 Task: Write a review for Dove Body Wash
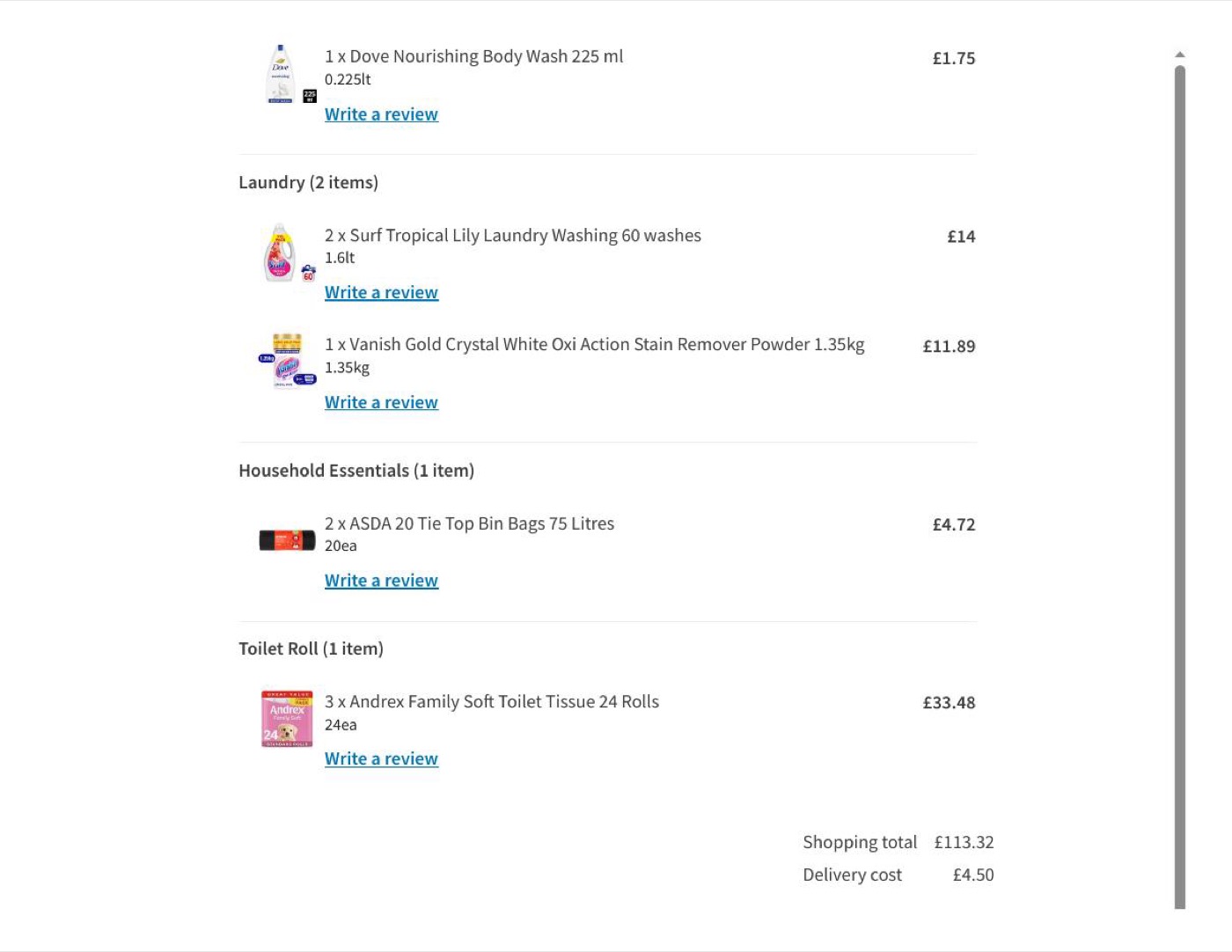(381, 114)
